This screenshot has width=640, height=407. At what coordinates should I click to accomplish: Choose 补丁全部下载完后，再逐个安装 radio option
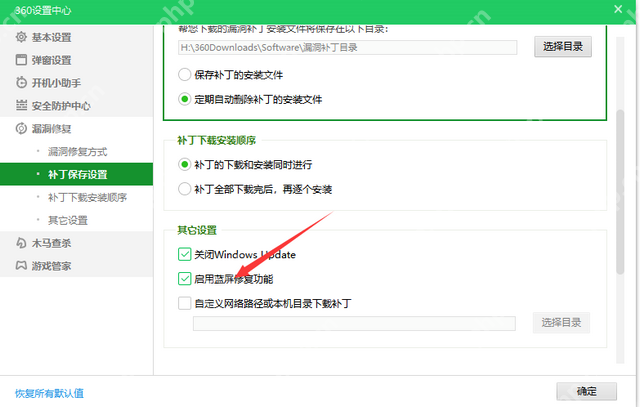[x=184, y=188]
